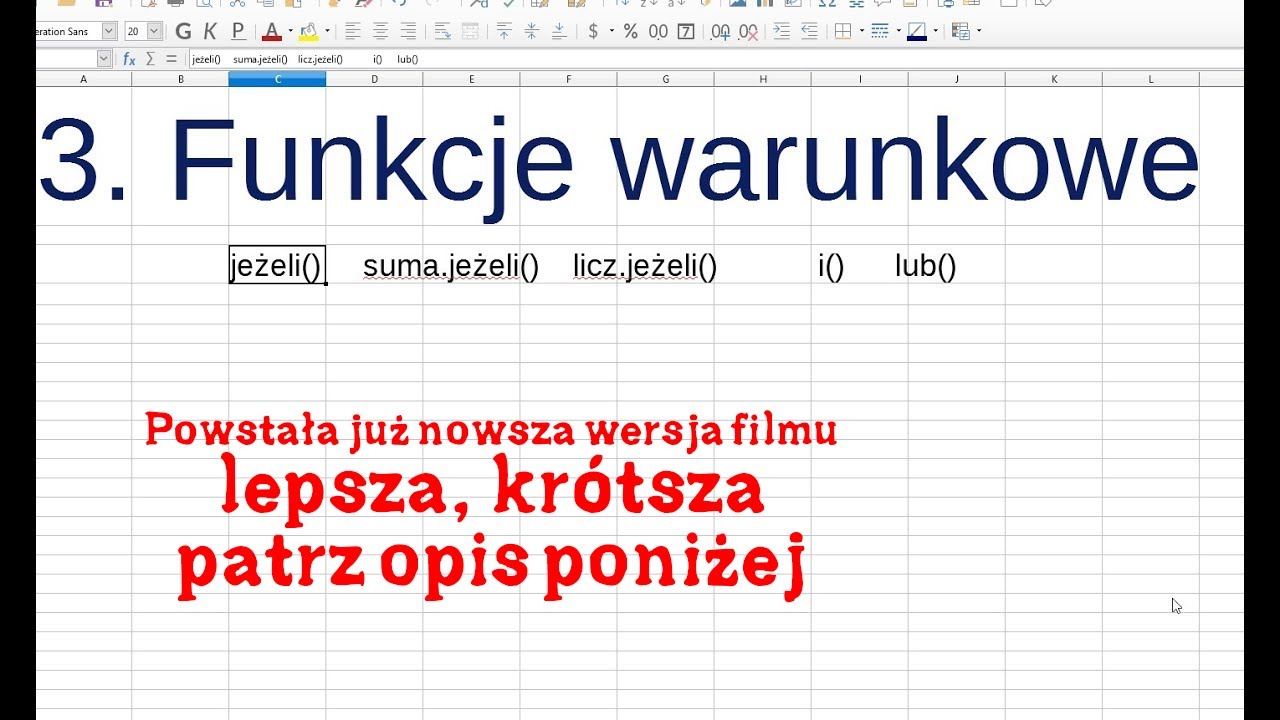
Task: Open the highlight color dropdown arrow
Action: [327, 31]
